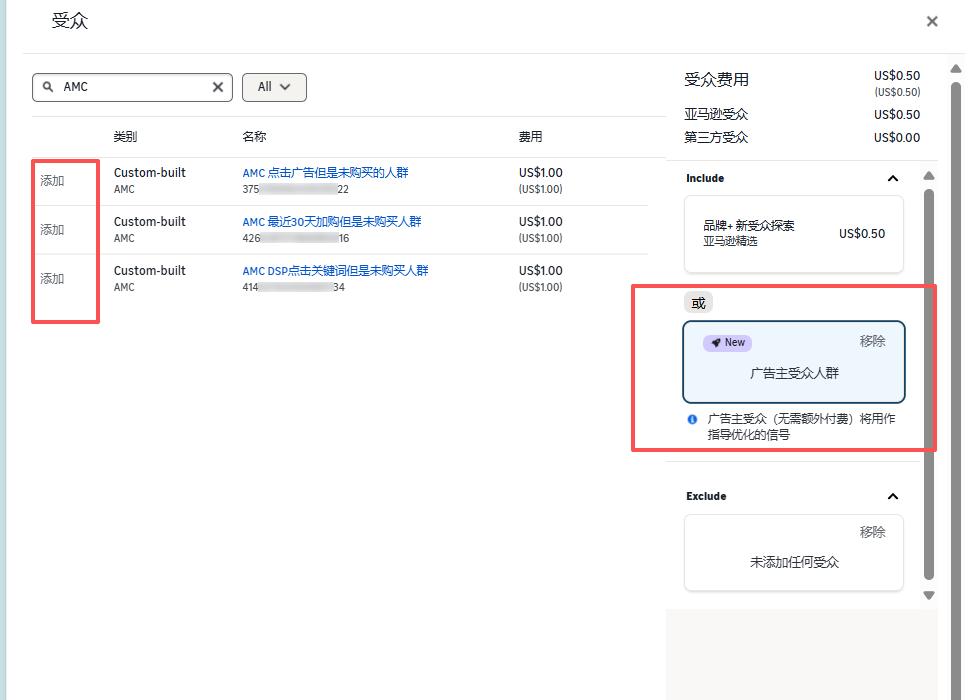The height and width of the screenshot is (700, 968).
Task: Click 移除 in the Exclude box
Action: [x=872, y=532]
